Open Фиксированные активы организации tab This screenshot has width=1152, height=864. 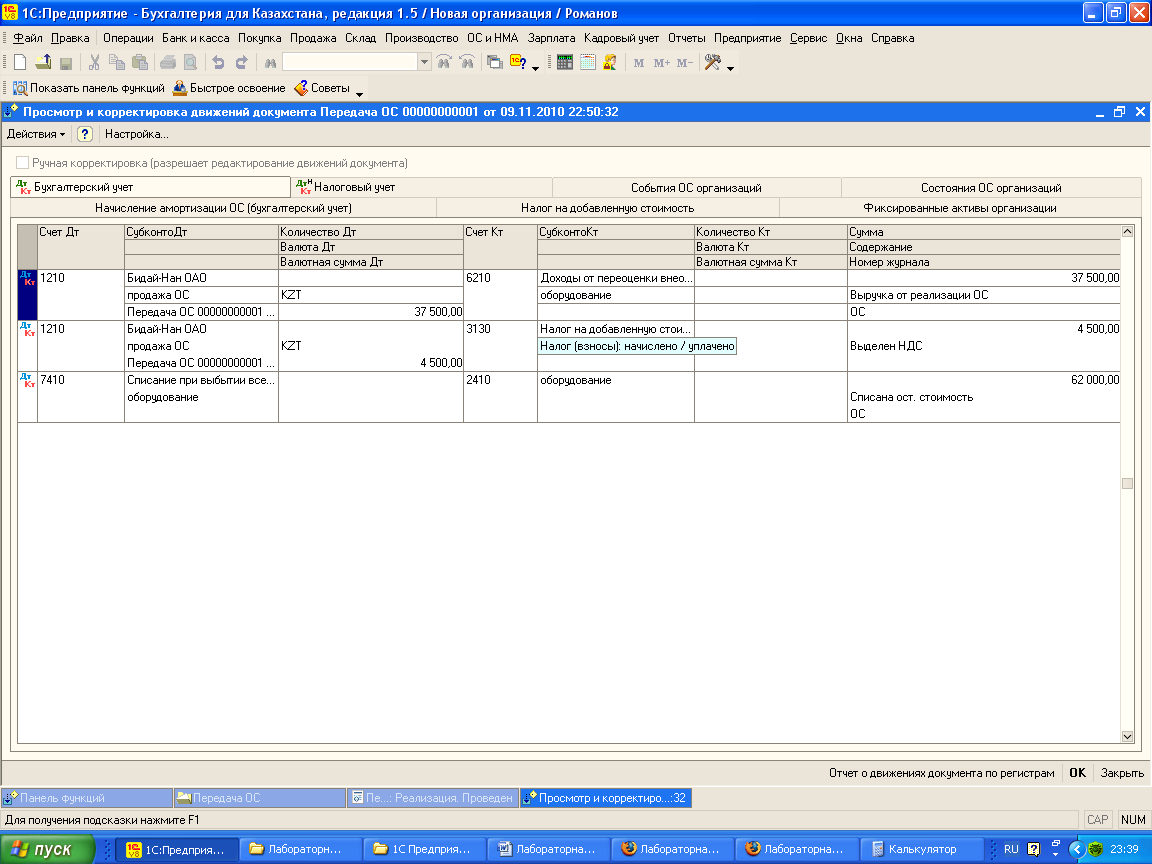[960, 208]
